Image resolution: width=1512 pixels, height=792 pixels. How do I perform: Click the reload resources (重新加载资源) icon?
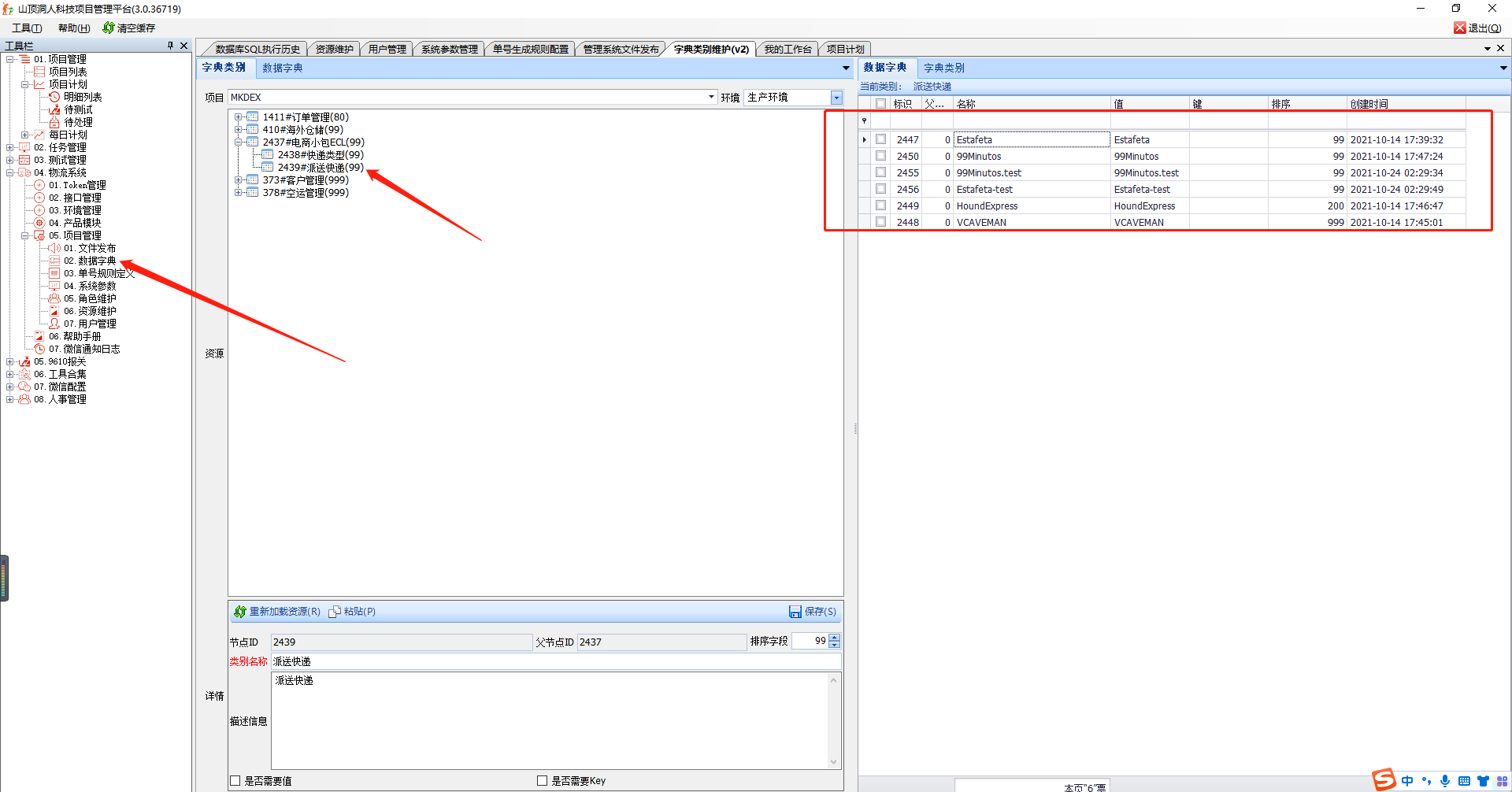(x=240, y=612)
